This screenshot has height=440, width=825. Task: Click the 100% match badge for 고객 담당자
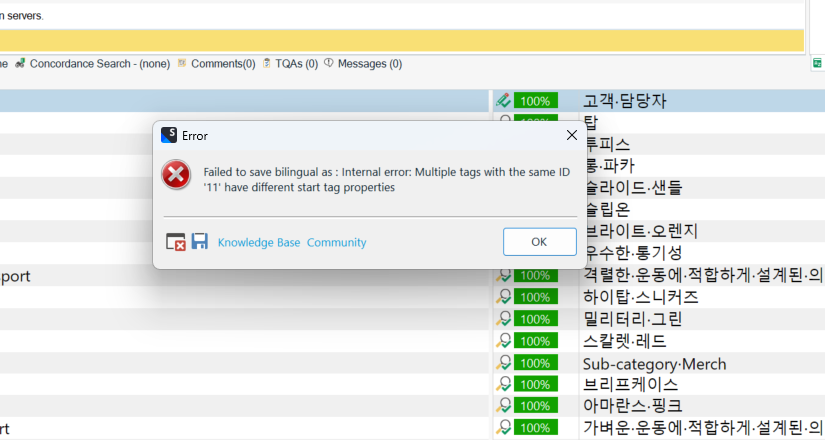pos(536,101)
